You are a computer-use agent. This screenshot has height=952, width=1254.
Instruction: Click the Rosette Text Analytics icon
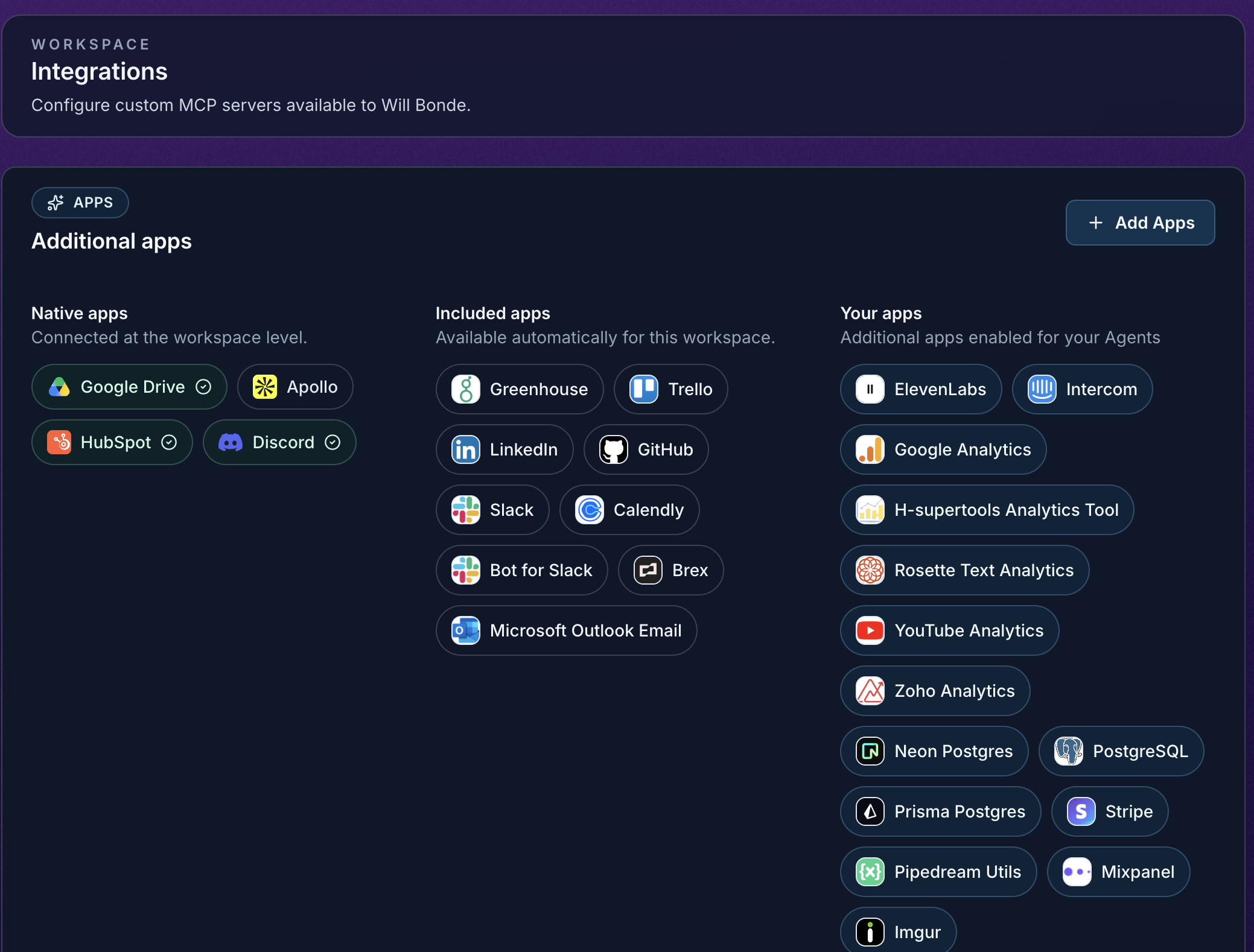[870, 570]
